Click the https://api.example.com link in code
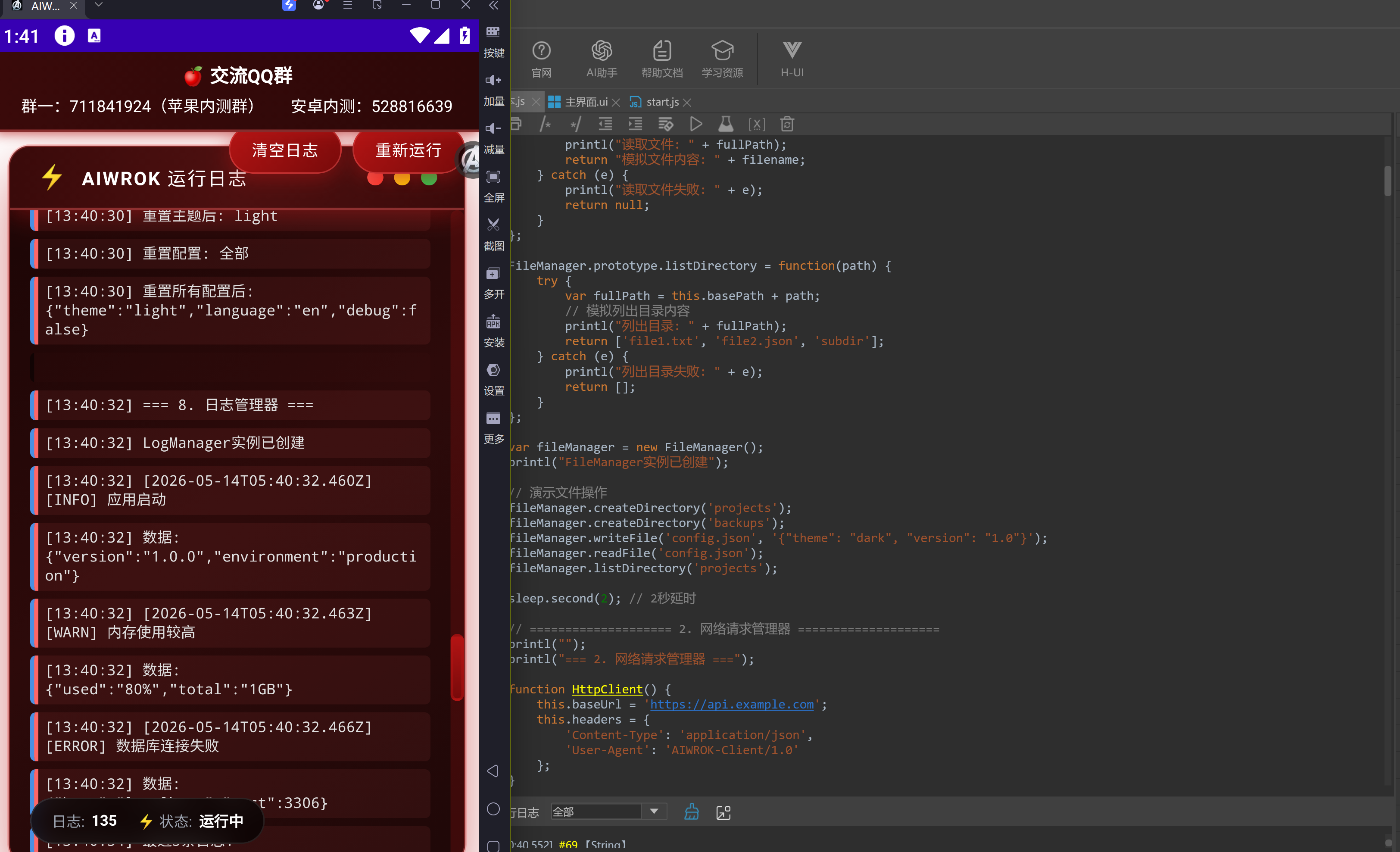The image size is (1400, 852). [731, 704]
